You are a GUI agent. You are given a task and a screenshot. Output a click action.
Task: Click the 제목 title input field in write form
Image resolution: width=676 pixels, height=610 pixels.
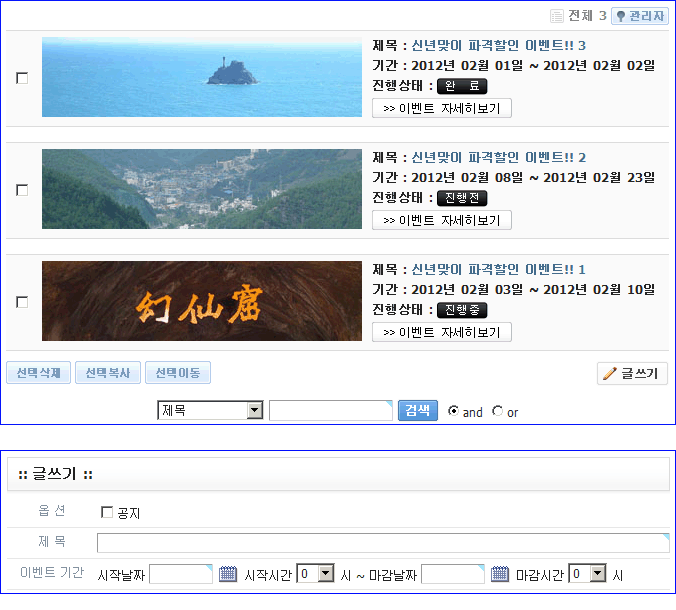383,543
